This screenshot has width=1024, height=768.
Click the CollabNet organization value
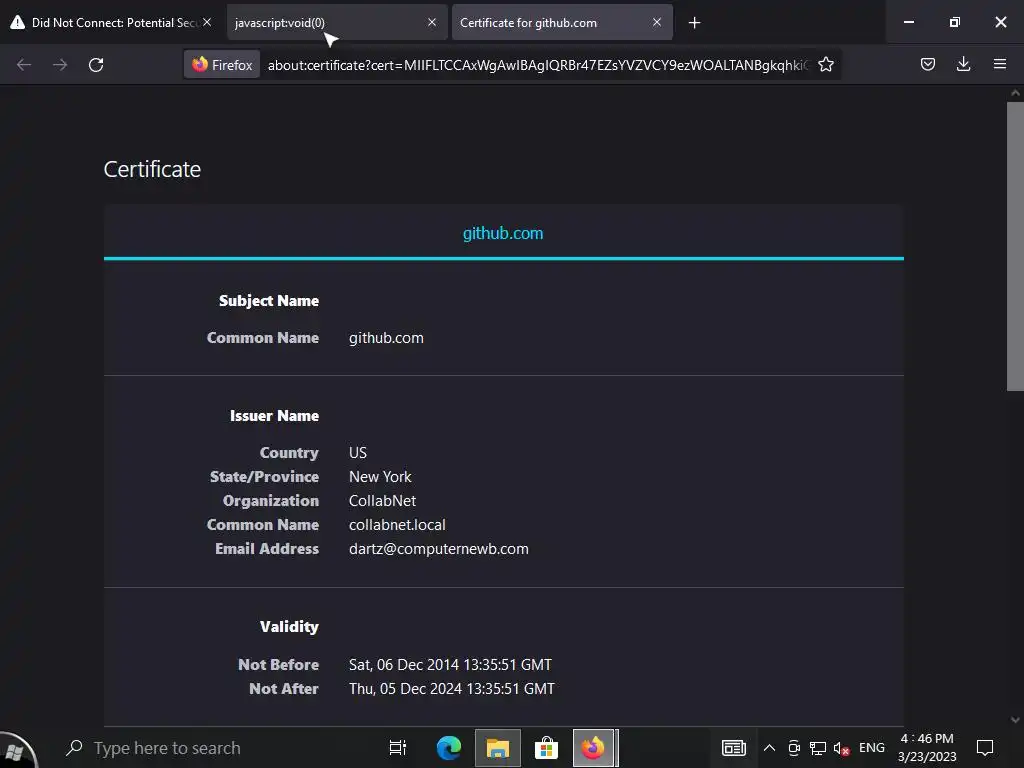pos(382,501)
